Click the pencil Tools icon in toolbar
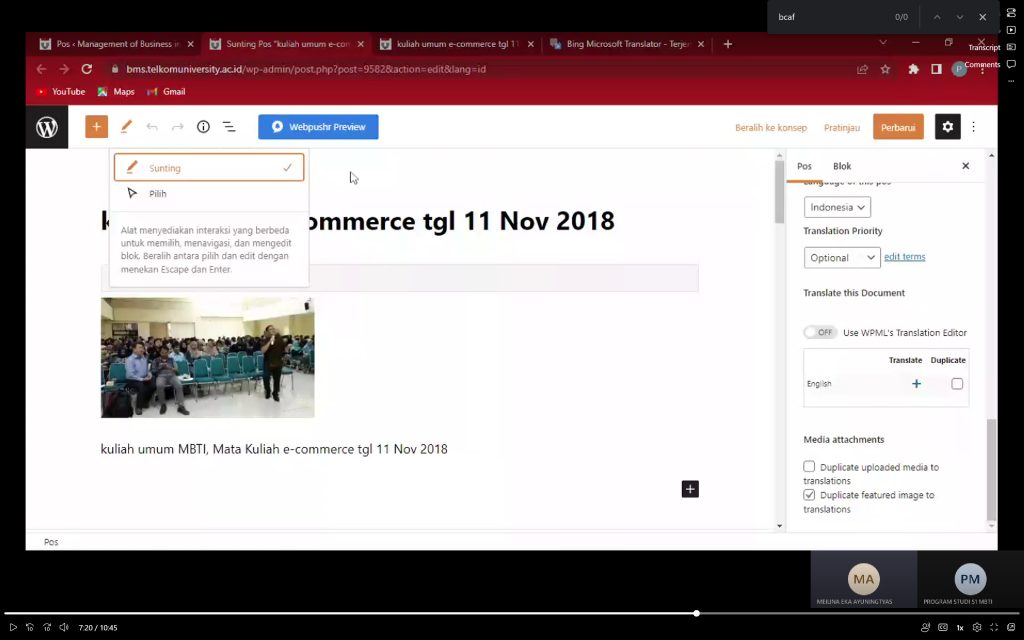This screenshot has width=1024, height=640. tap(126, 127)
